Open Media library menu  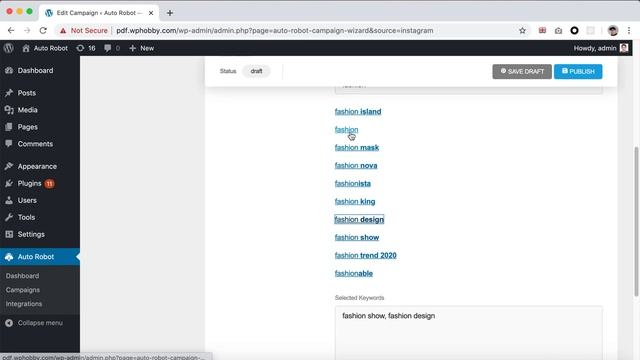pos(27,110)
